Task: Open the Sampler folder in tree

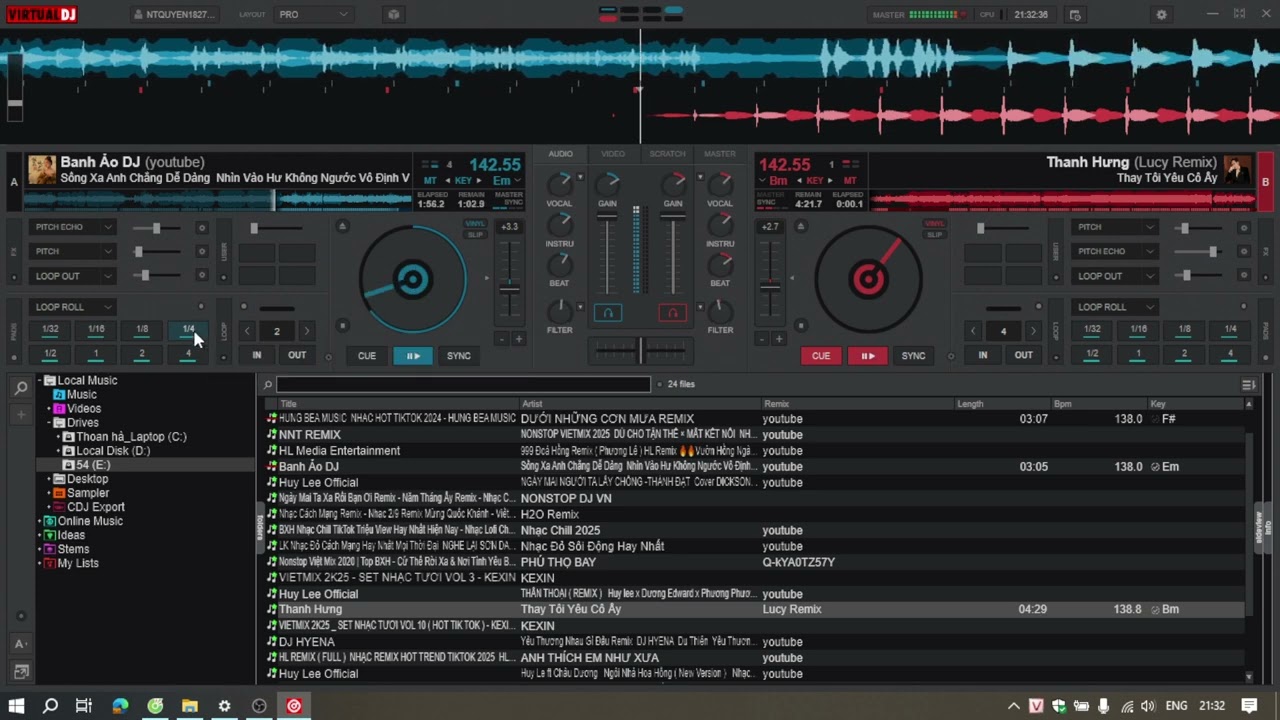Action: pos(88,493)
